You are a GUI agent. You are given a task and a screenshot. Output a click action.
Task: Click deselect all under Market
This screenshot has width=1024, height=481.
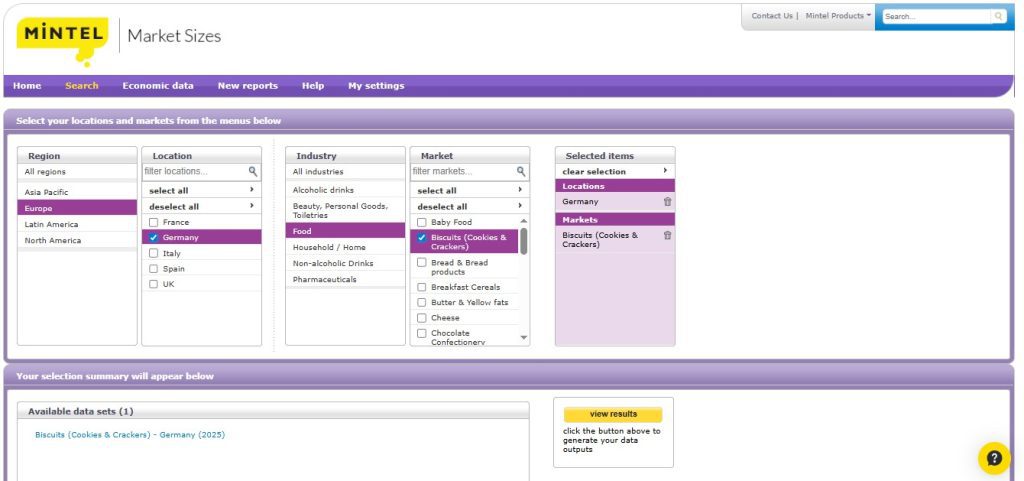[442, 206]
